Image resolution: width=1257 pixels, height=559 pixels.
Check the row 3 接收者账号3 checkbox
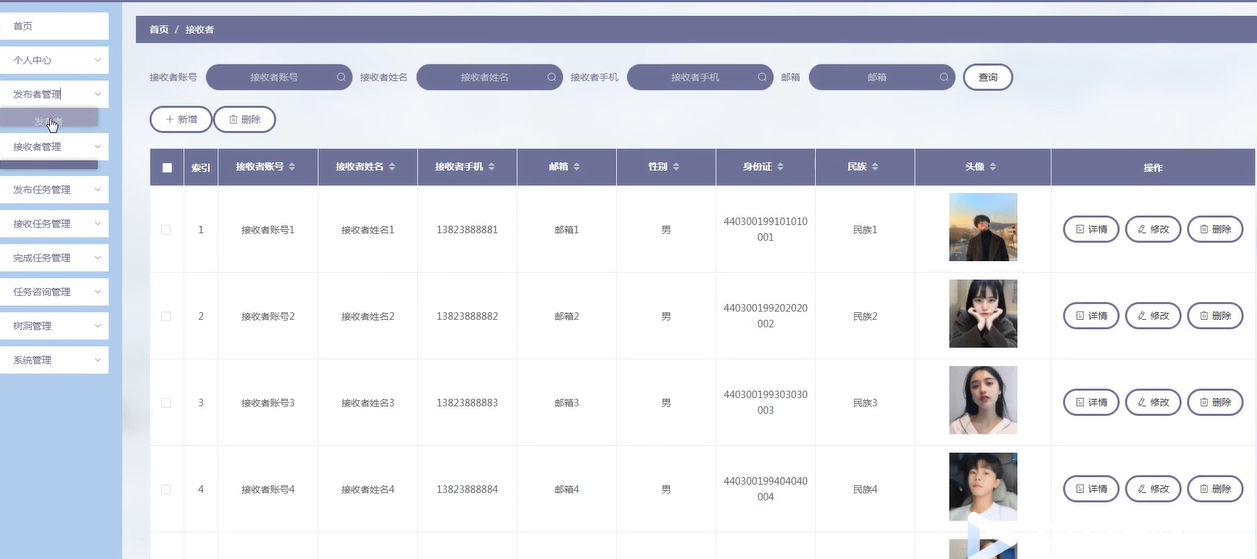pyautogui.click(x=166, y=403)
